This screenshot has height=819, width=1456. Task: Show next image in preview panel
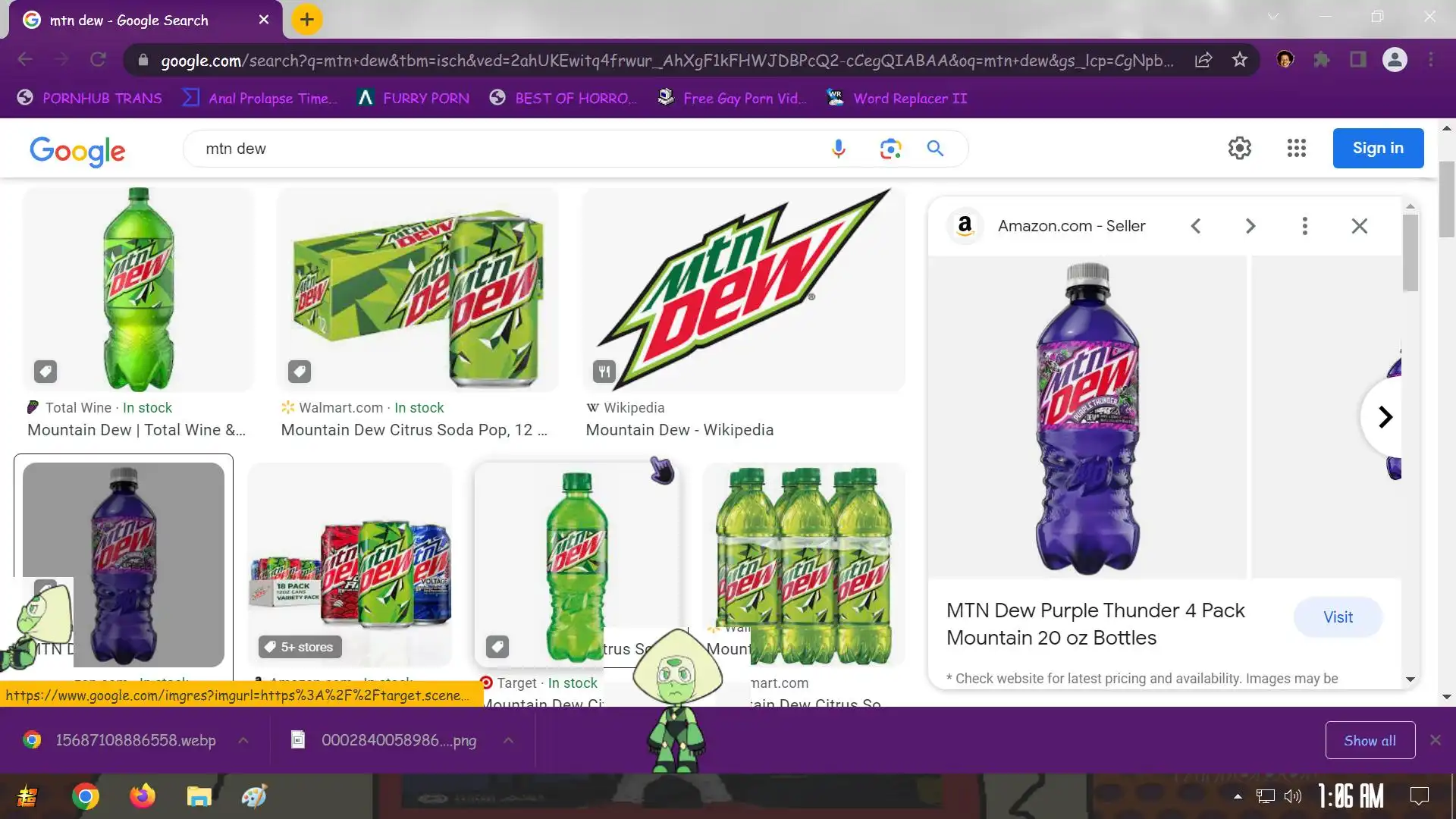(1250, 226)
